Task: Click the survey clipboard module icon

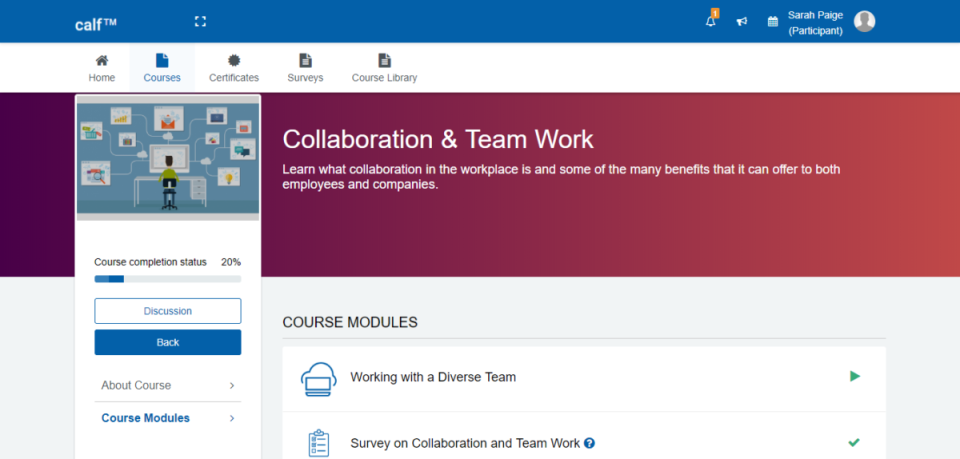Action: [x=318, y=442]
